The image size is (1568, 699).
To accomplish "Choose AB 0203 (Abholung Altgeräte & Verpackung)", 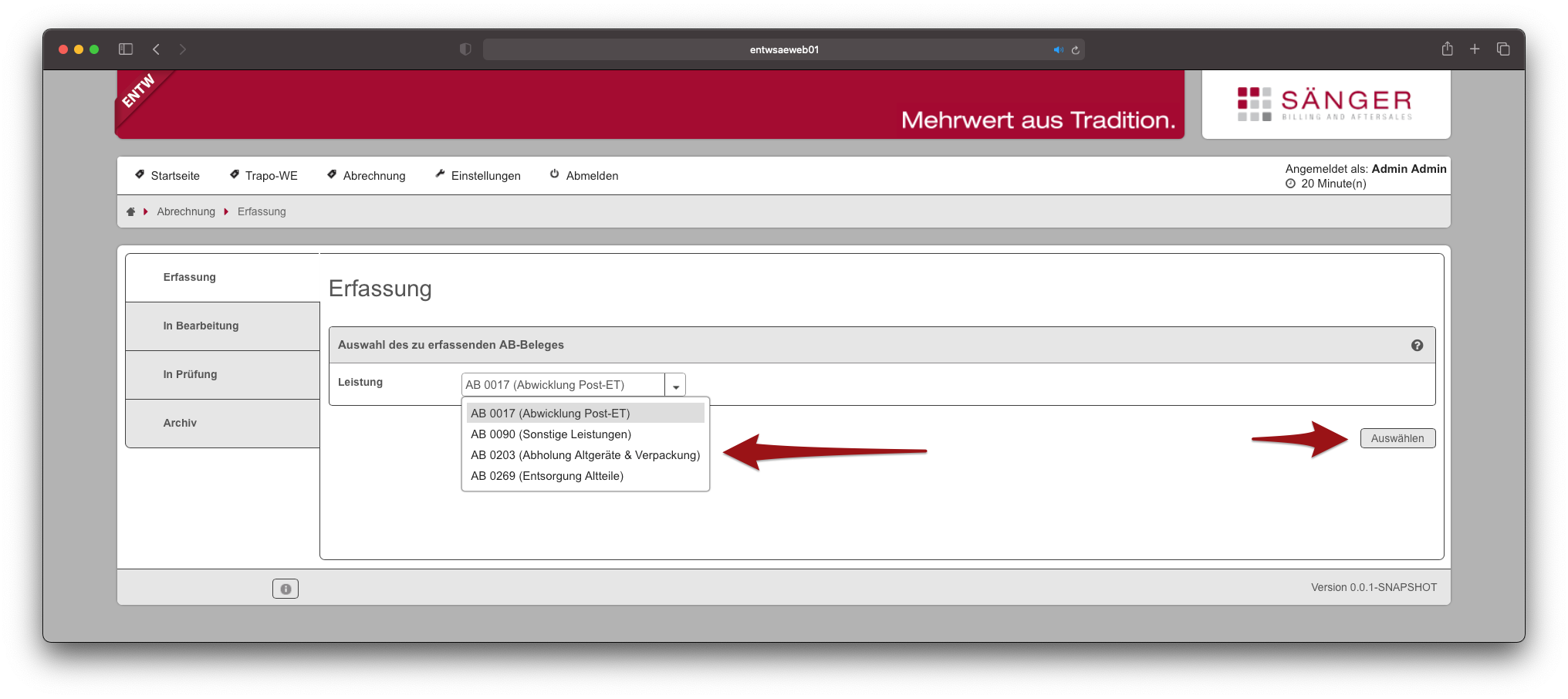I will (585, 455).
